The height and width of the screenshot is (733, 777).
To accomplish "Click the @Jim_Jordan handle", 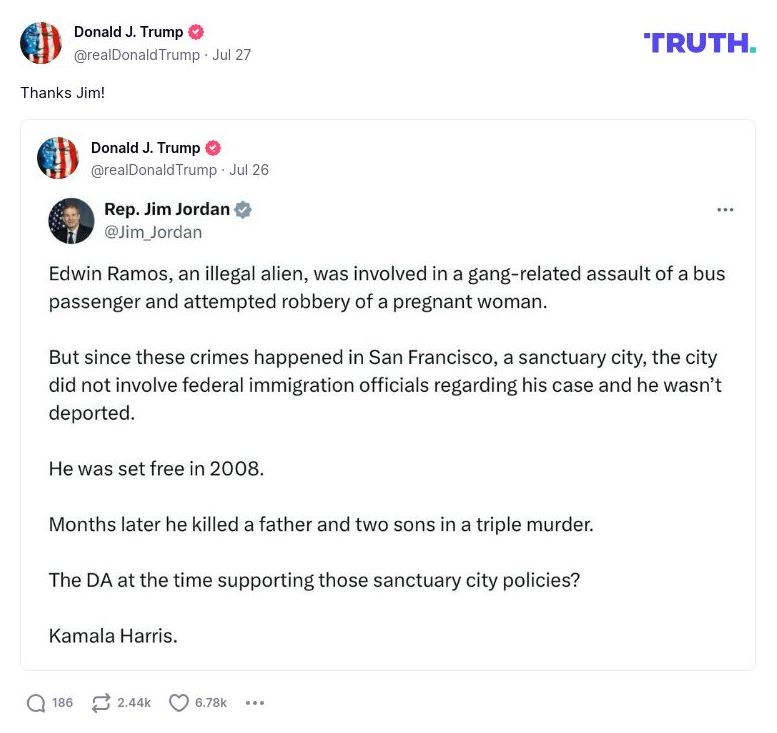I will point(153,232).
